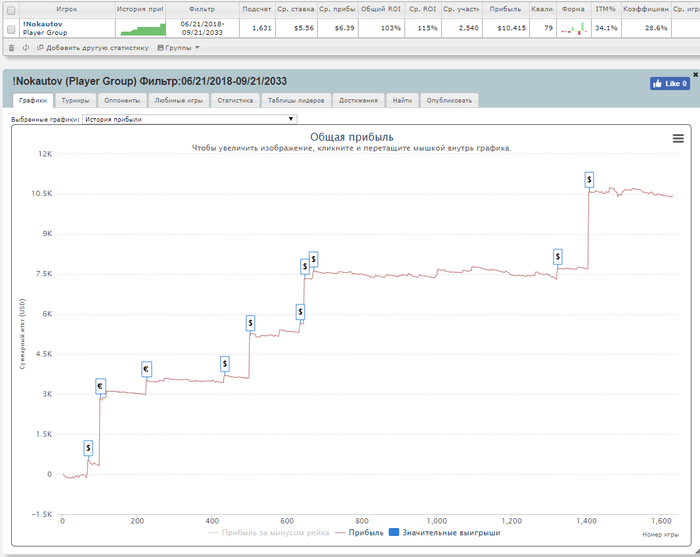This screenshot has width=700, height=557.
Task: Click the coefficient value 28.6%
Action: 656,28
